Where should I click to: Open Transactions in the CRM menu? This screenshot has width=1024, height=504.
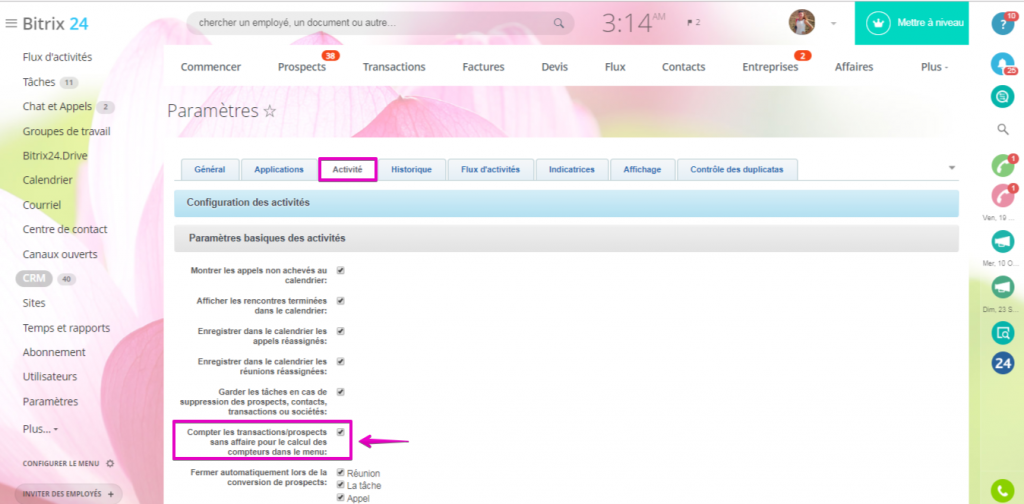pos(394,67)
